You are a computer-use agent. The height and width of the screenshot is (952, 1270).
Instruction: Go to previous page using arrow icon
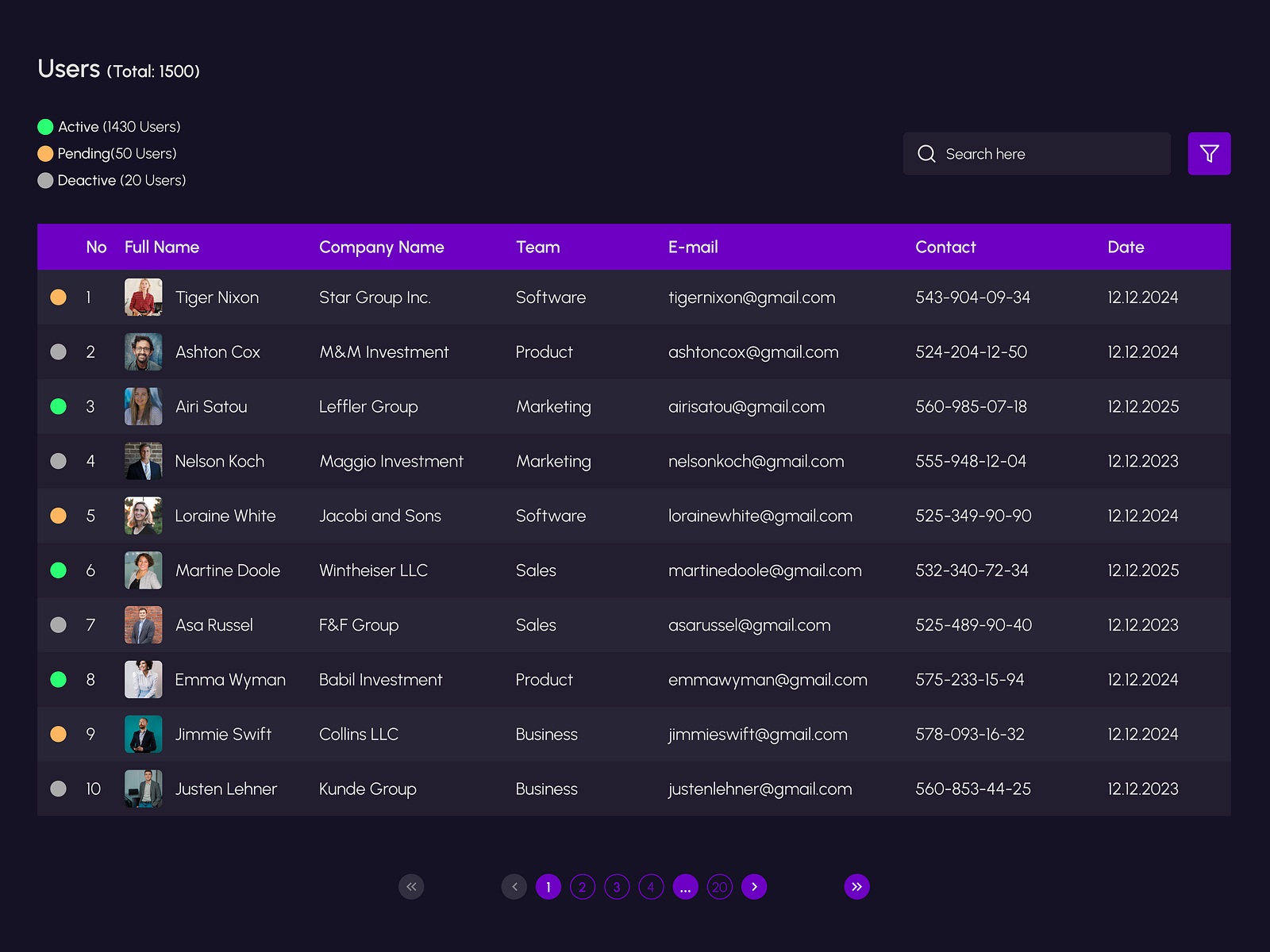point(514,887)
